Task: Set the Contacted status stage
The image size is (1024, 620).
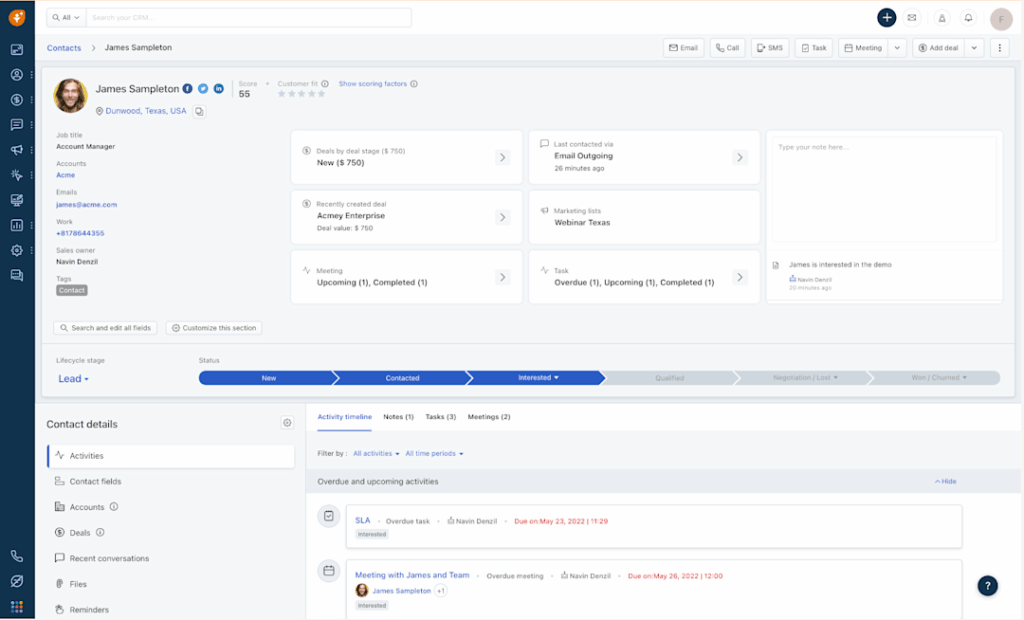Action: point(402,378)
